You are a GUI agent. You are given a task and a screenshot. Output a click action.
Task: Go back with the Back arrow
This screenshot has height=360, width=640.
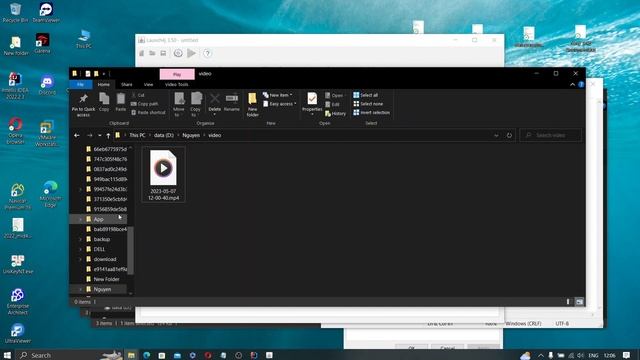[x=77, y=136]
